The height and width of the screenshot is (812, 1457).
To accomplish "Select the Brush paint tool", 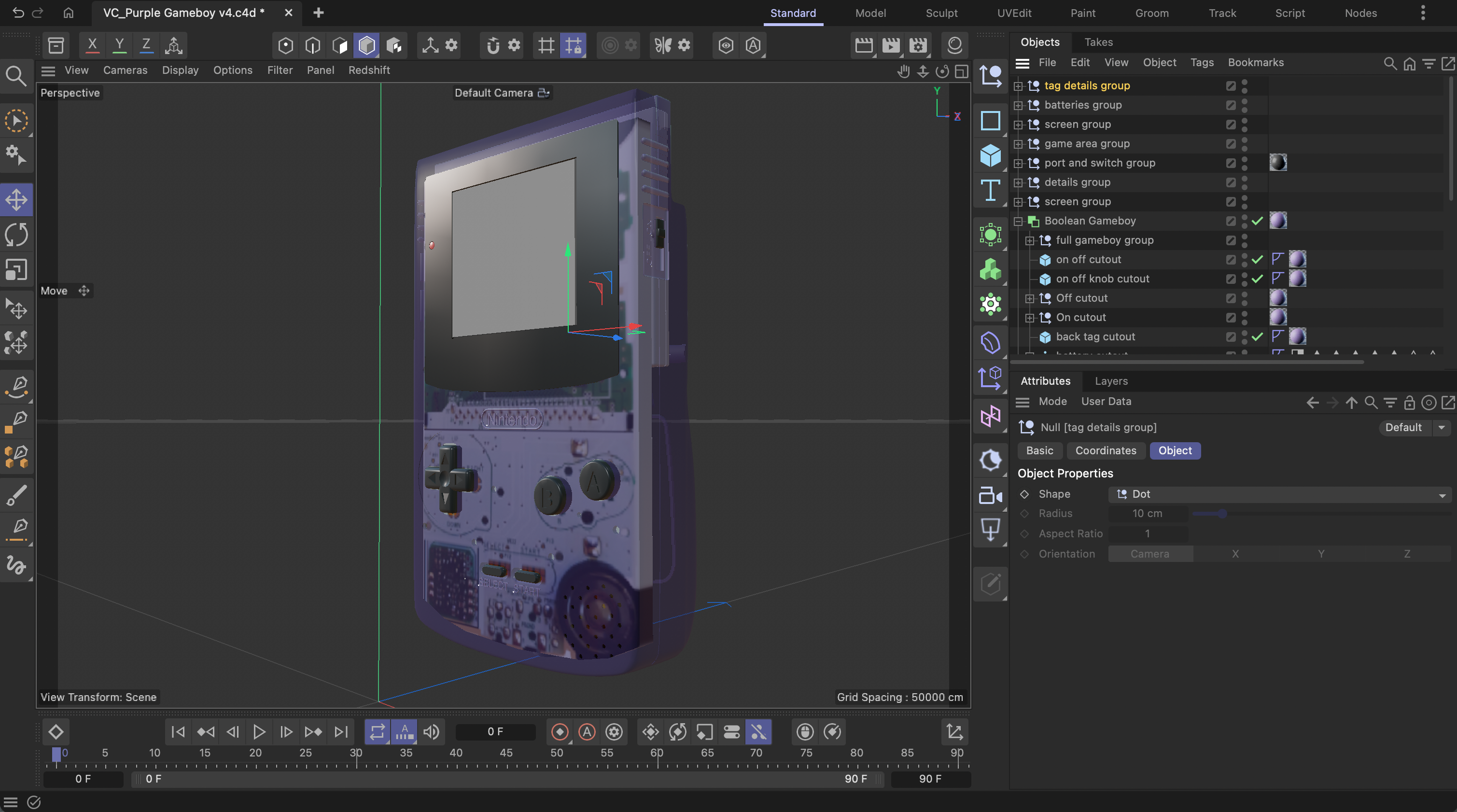I will (16, 495).
